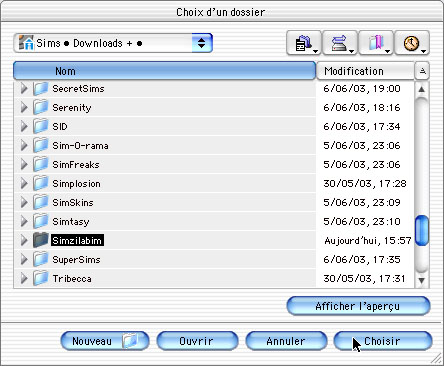
Task: Select the Simzilabim folder icon
Action: click(x=41, y=240)
